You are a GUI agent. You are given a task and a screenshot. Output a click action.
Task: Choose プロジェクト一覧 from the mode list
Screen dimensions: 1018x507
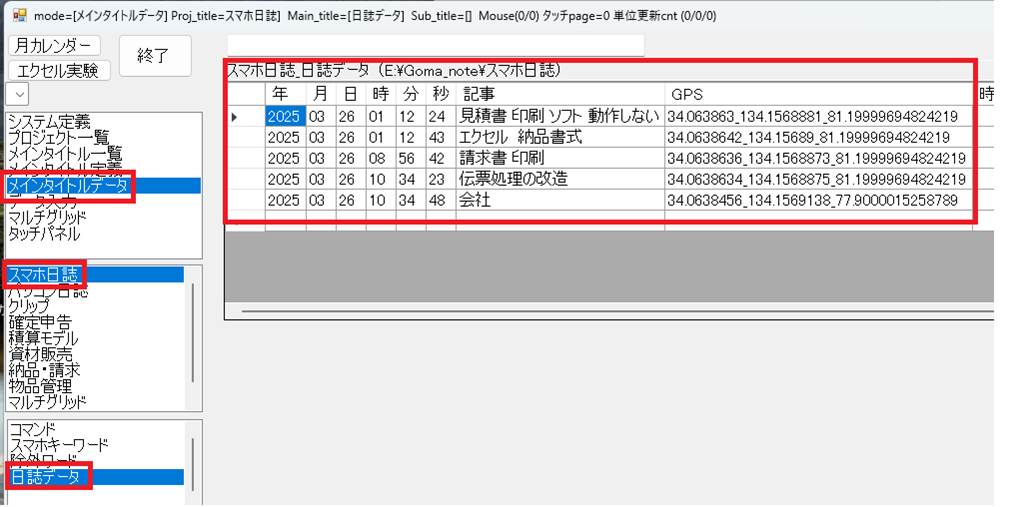pyautogui.click(x=58, y=138)
